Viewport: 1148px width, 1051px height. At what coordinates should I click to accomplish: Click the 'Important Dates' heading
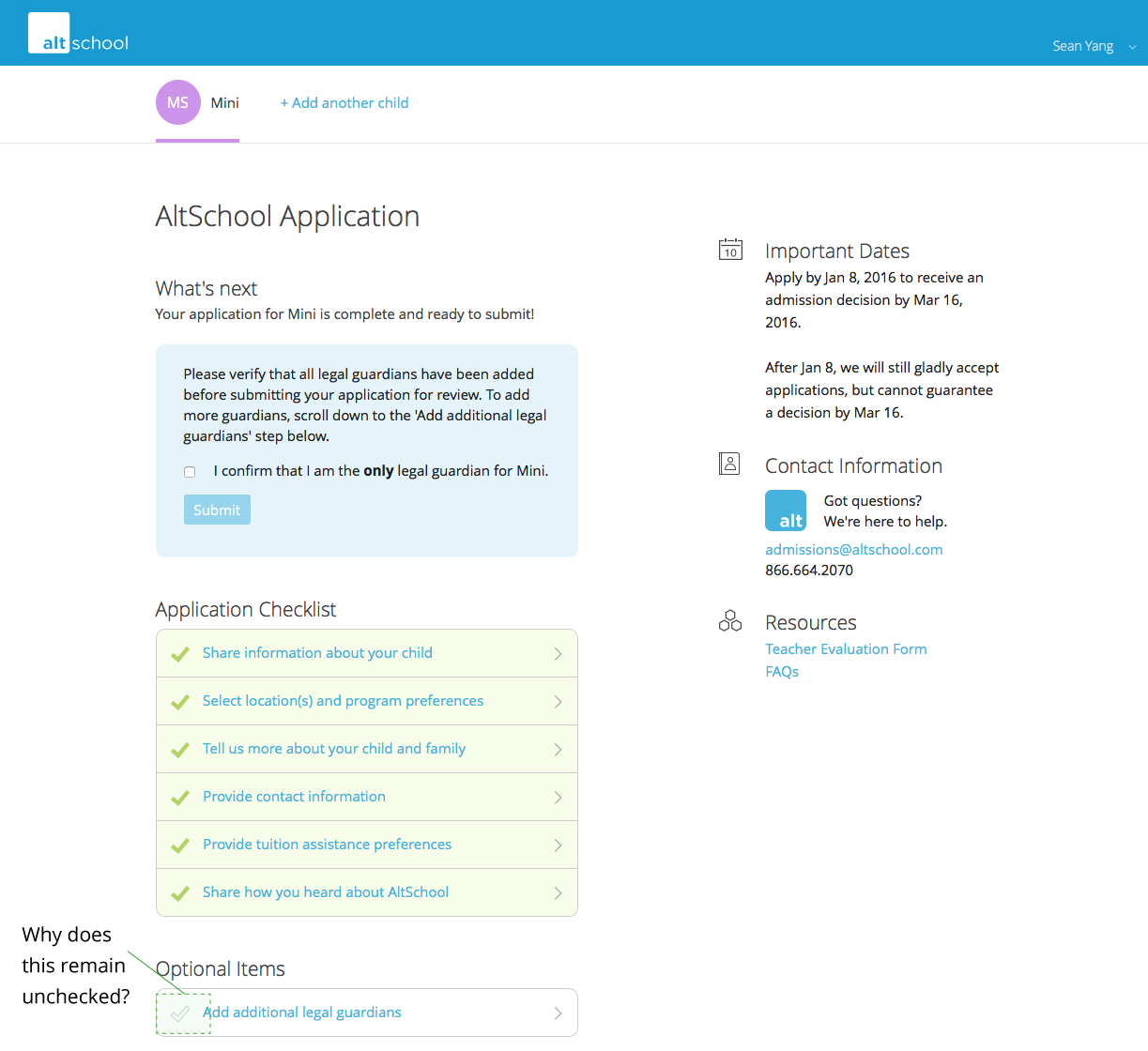[x=837, y=251]
